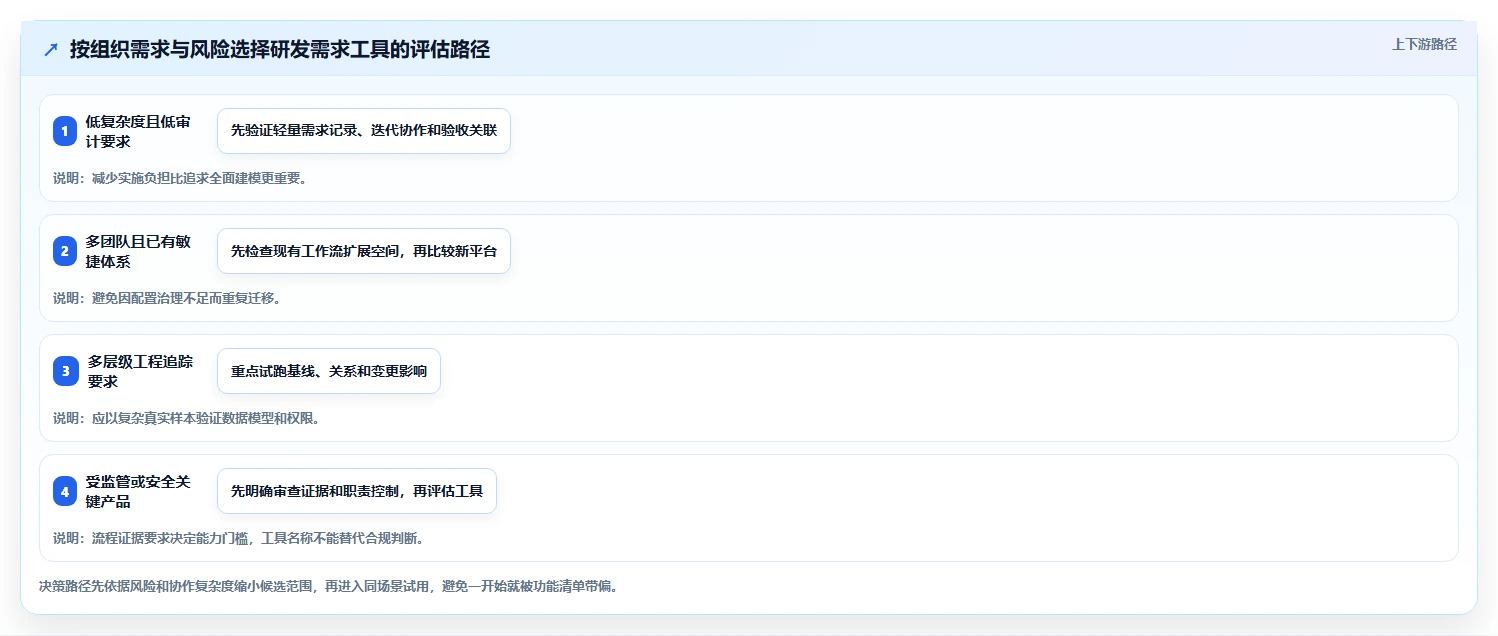Click the 受监管或安全关键产品 condition label

click(x=138, y=491)
